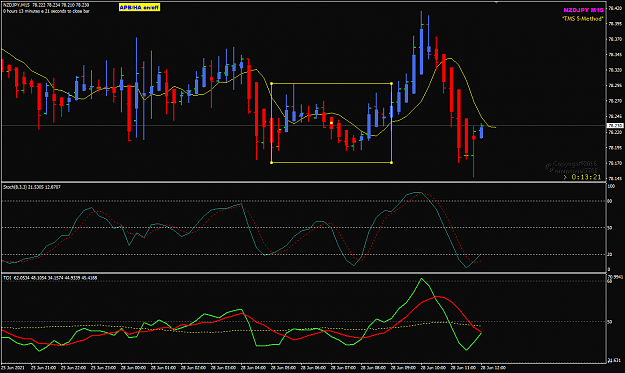
Task: Select the rectangle's white center anchor point
Action: (x=331, y=123)
